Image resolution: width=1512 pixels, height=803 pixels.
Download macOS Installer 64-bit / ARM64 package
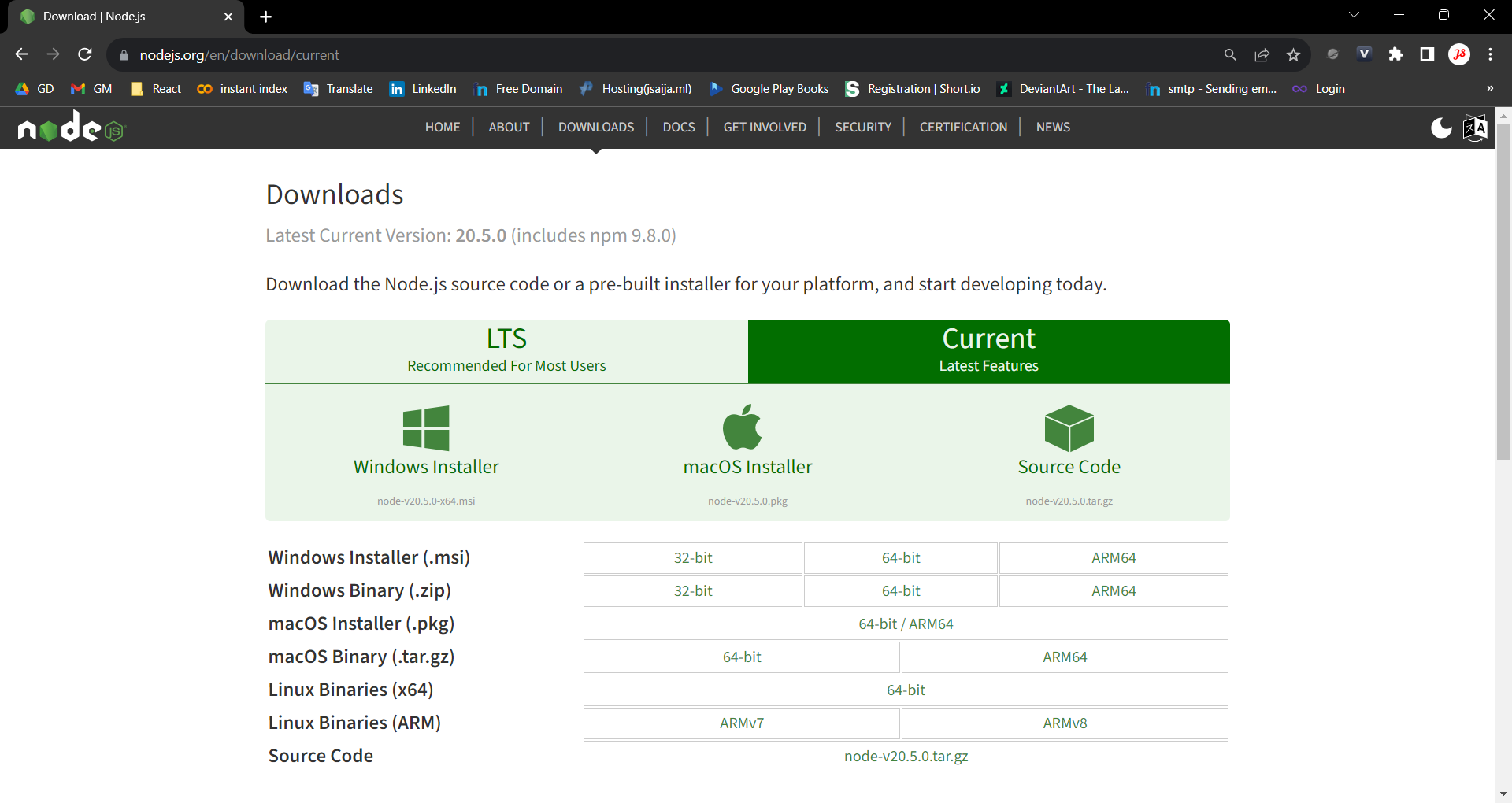pos(906,624)
